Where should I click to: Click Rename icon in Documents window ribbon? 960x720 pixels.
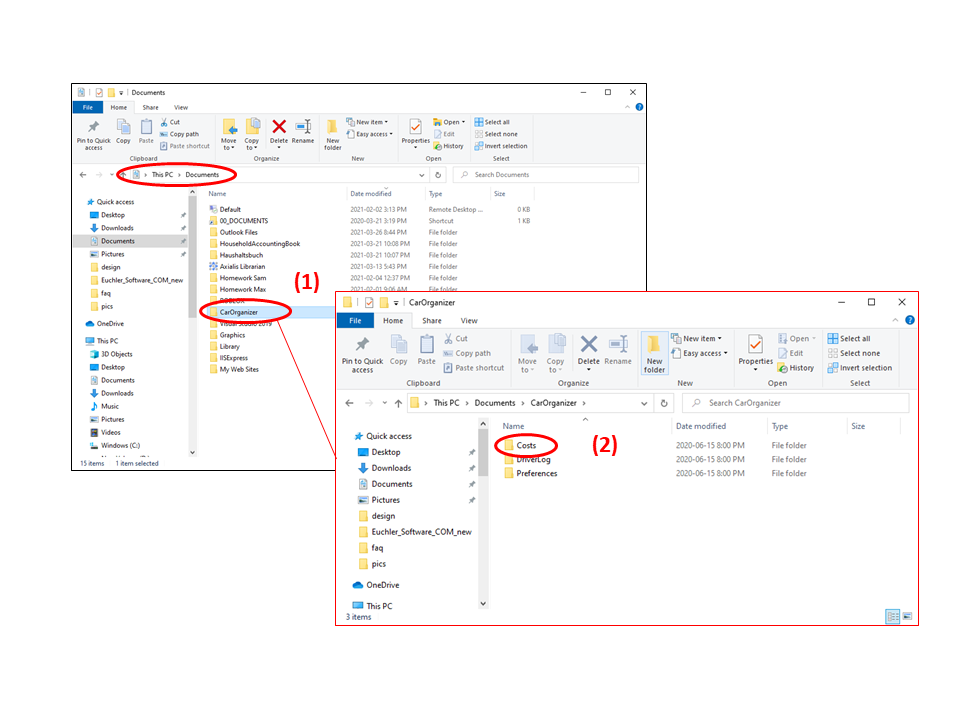[x=303, y=131]
